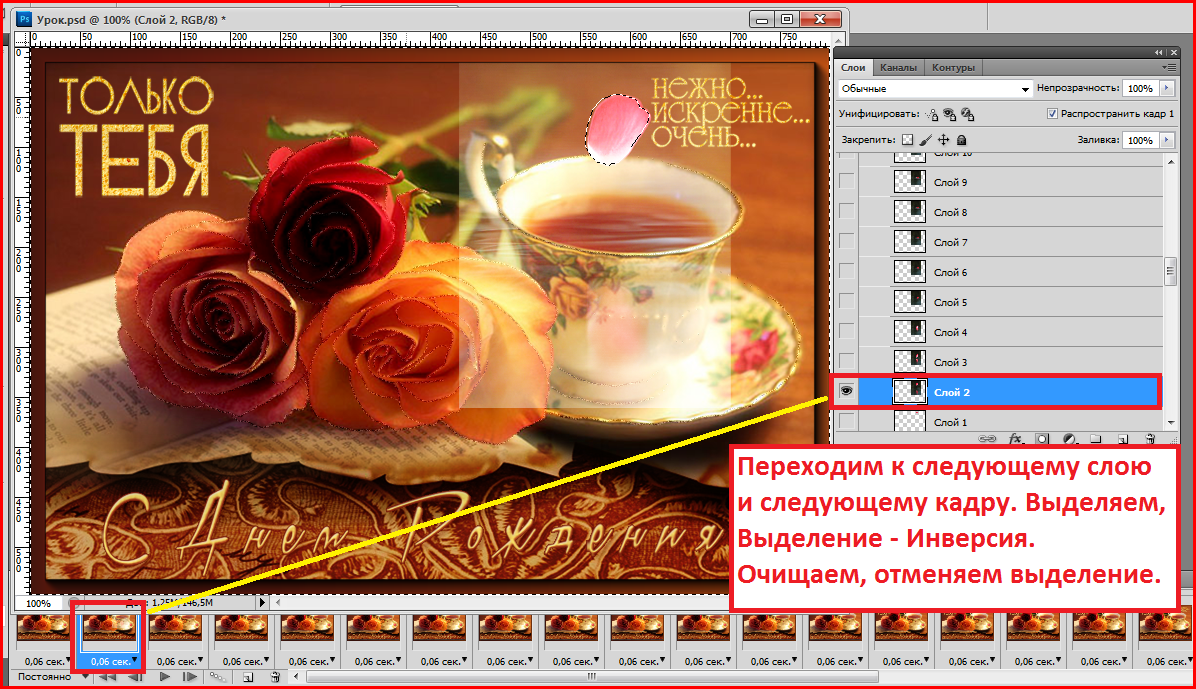Create a new adjustment layer

[1069, 439]
